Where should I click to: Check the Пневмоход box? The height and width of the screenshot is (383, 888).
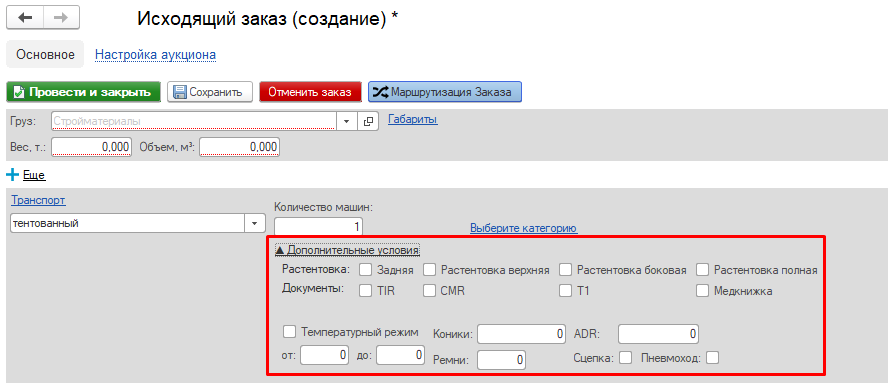point(712,358)
